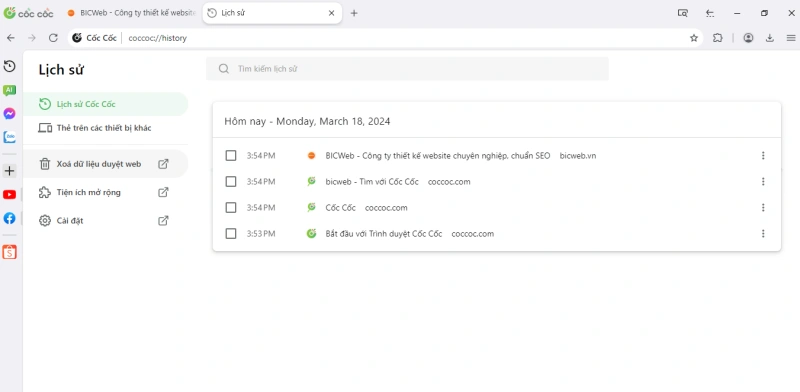Click the back-arrow icon in title bar
This screenshot has width=800, height=392.
pyautogui.click(x=710, y=13)
